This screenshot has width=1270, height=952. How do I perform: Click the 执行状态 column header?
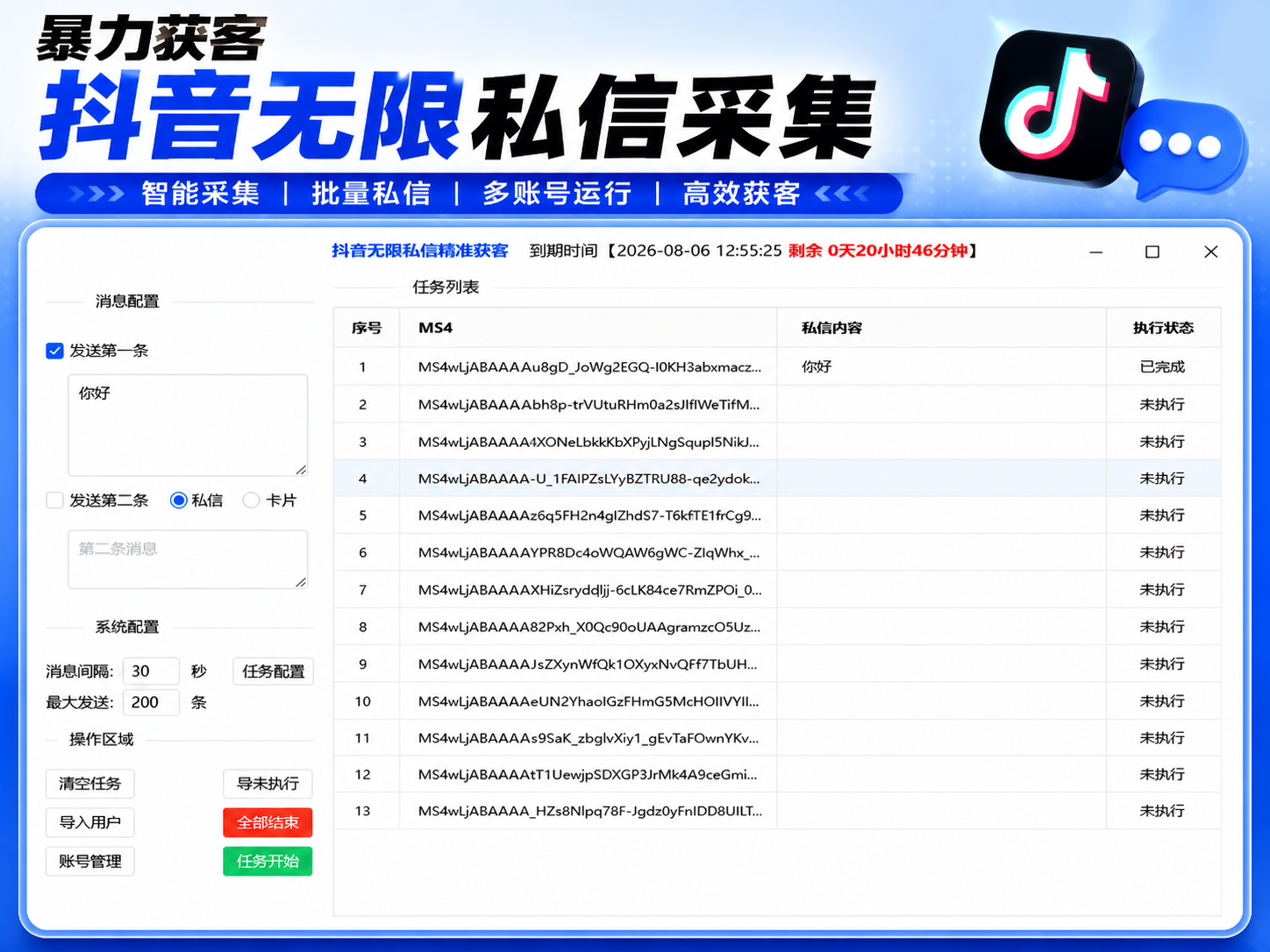pos(1163,328)
